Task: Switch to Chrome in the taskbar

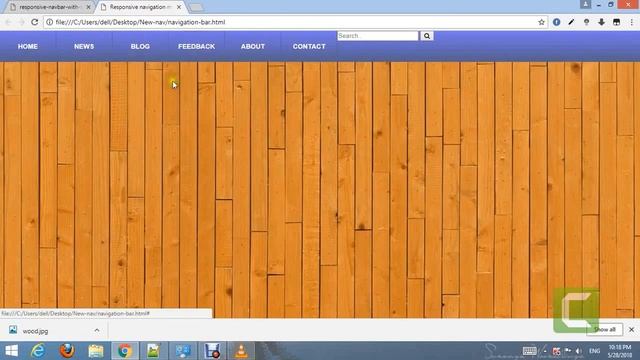Action: (124, 351)
